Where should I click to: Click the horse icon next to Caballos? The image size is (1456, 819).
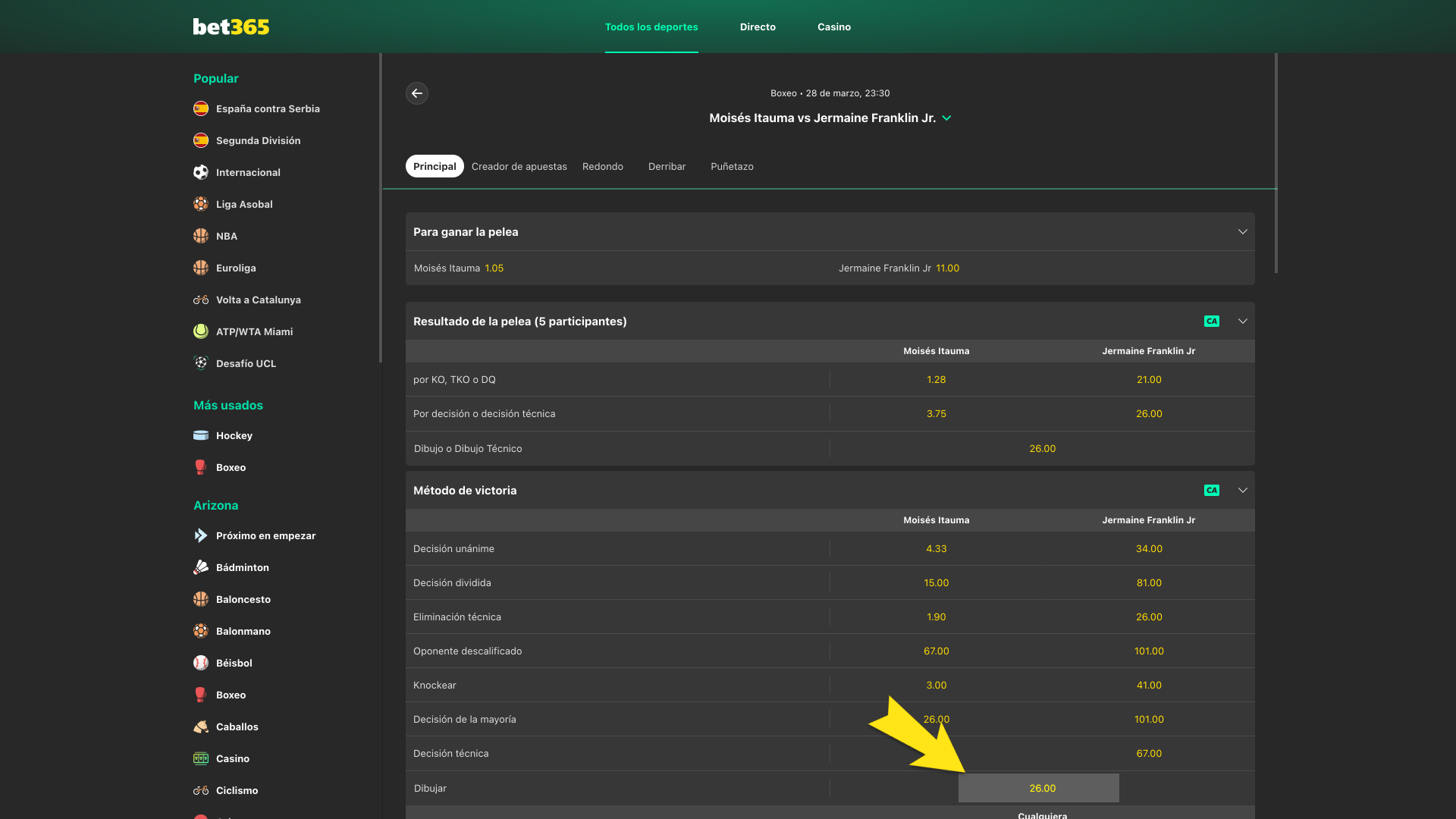coord(201,726)
